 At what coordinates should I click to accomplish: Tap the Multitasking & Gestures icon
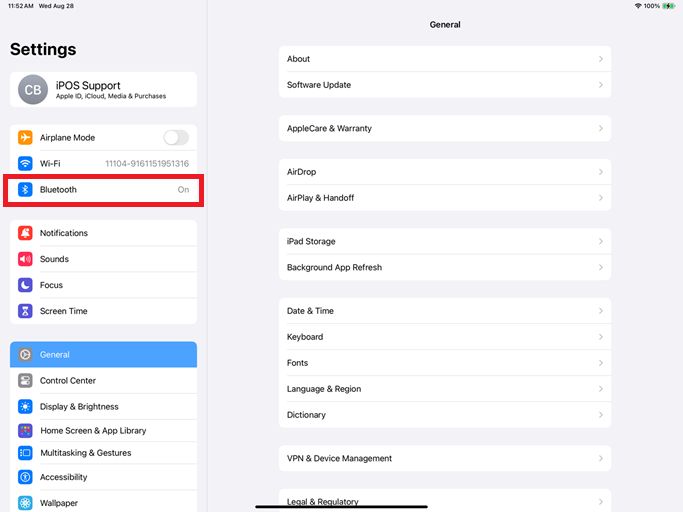(25, 453)
